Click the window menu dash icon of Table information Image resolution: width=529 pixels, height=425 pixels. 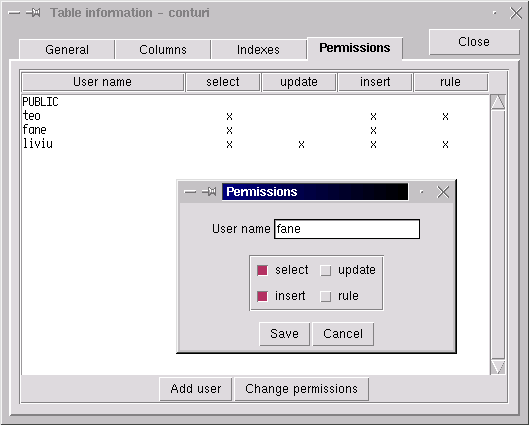pos(14,13)
